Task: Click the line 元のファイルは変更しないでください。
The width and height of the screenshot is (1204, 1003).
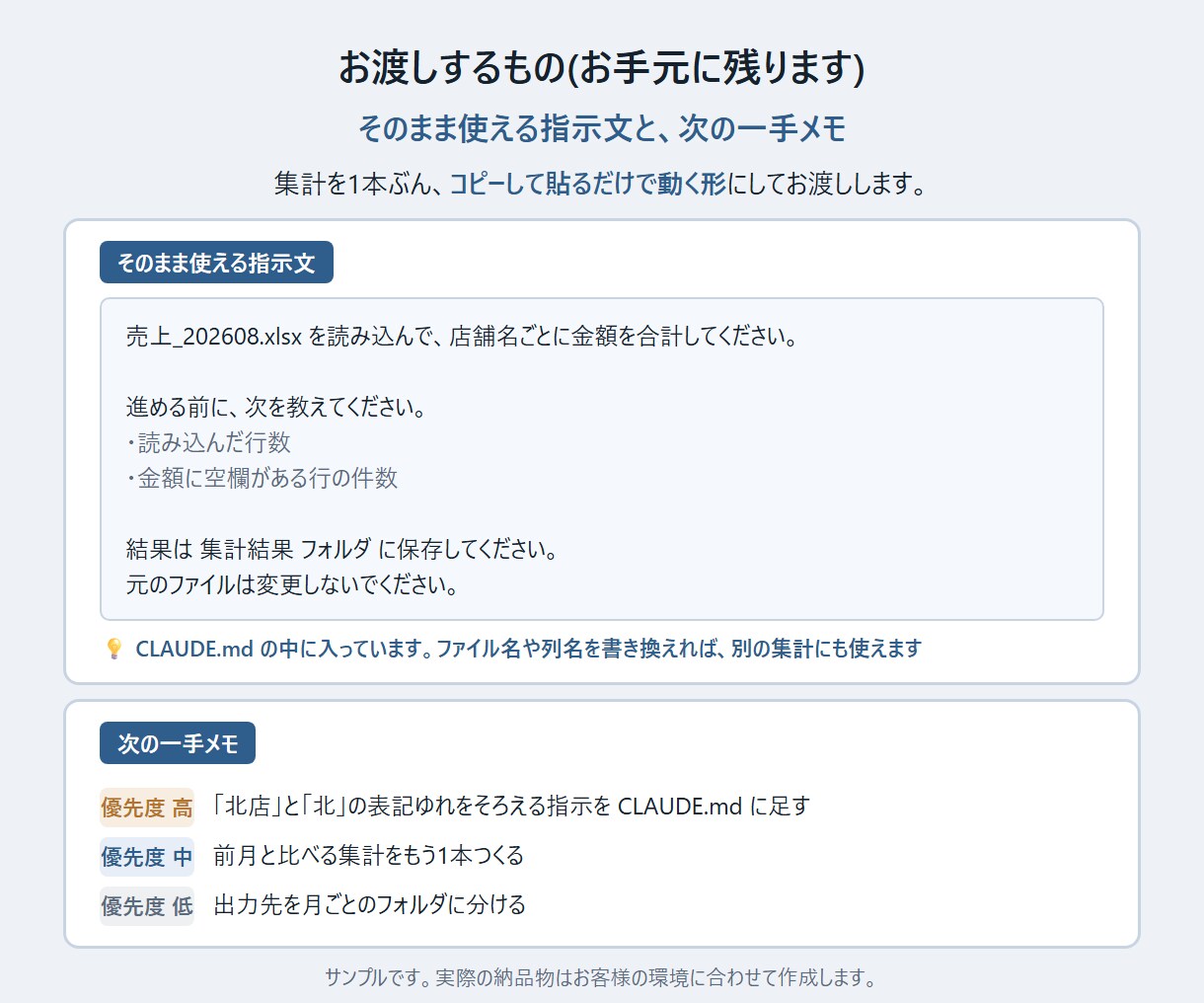Action: point(292,584)
